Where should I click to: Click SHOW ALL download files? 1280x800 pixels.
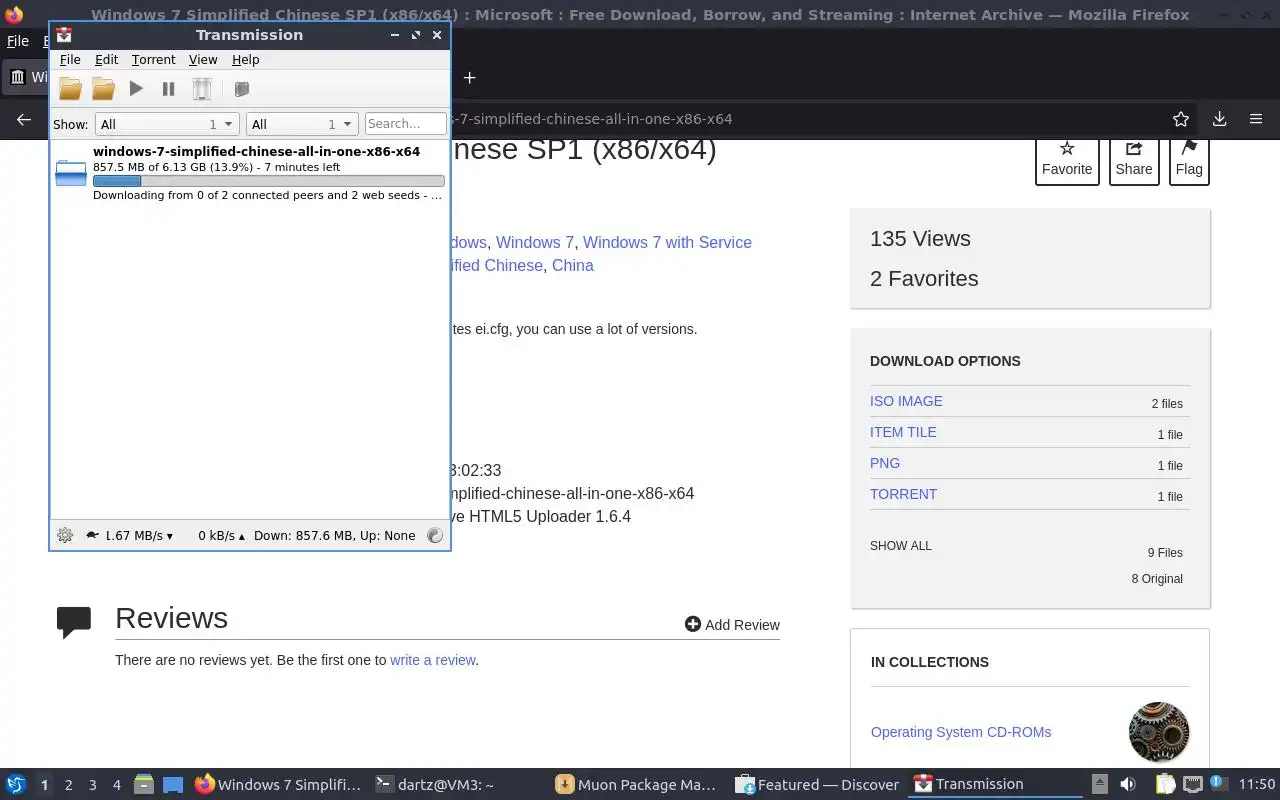coord(900,546)
